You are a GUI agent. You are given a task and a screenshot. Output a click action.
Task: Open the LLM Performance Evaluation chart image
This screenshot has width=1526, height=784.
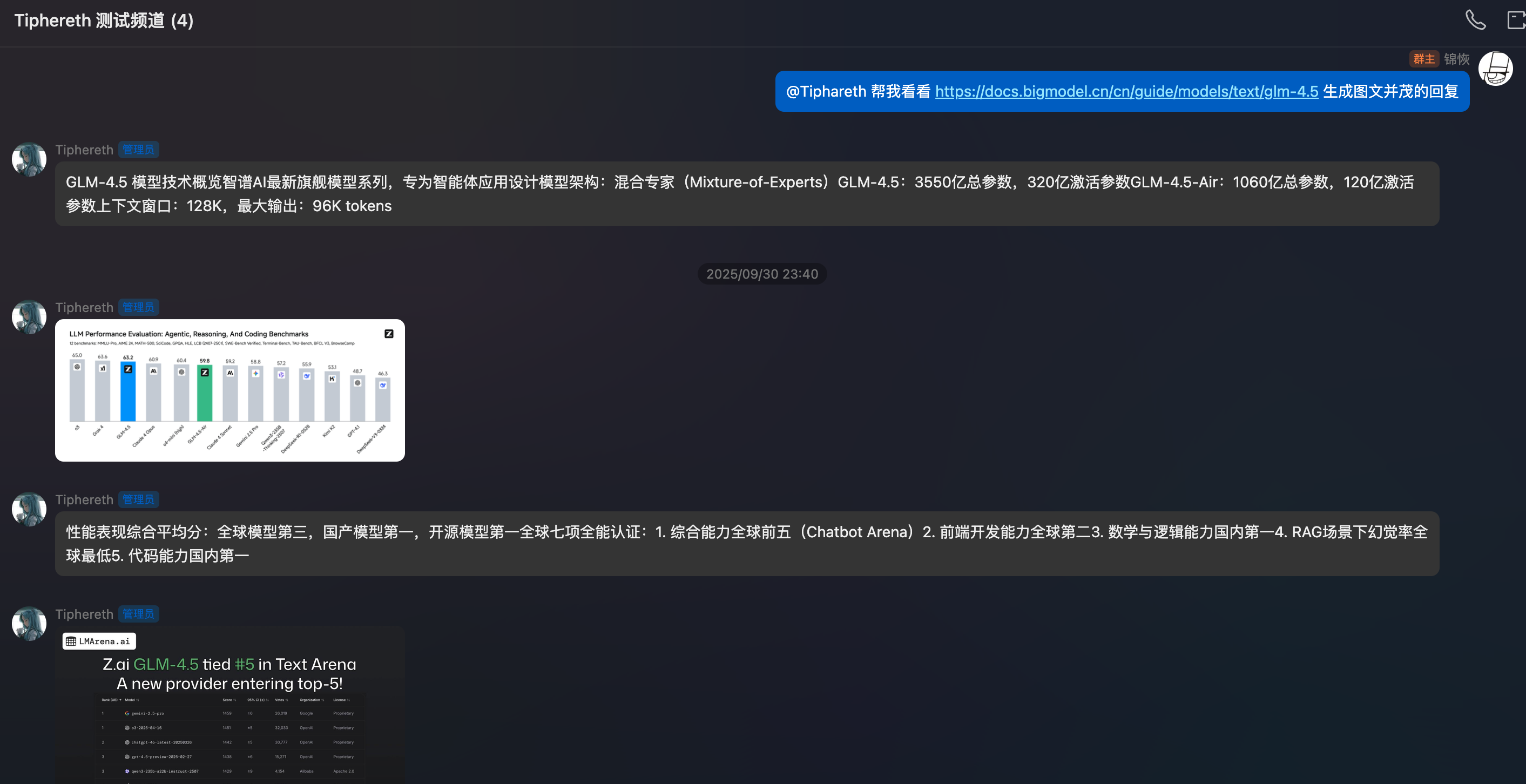pos(230,390)
